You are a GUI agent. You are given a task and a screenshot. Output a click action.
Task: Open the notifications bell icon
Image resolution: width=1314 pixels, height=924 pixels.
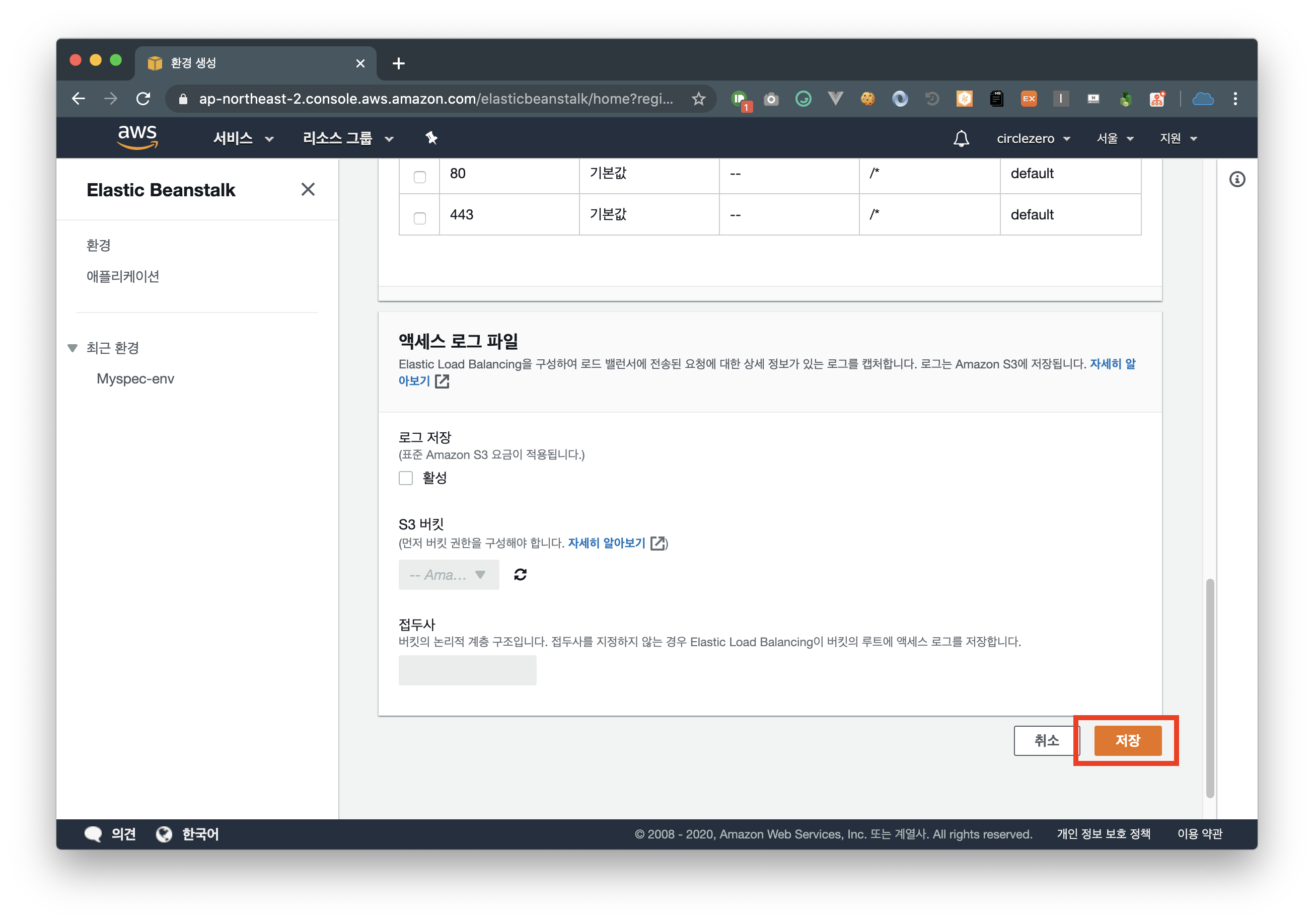coord(961,138)
